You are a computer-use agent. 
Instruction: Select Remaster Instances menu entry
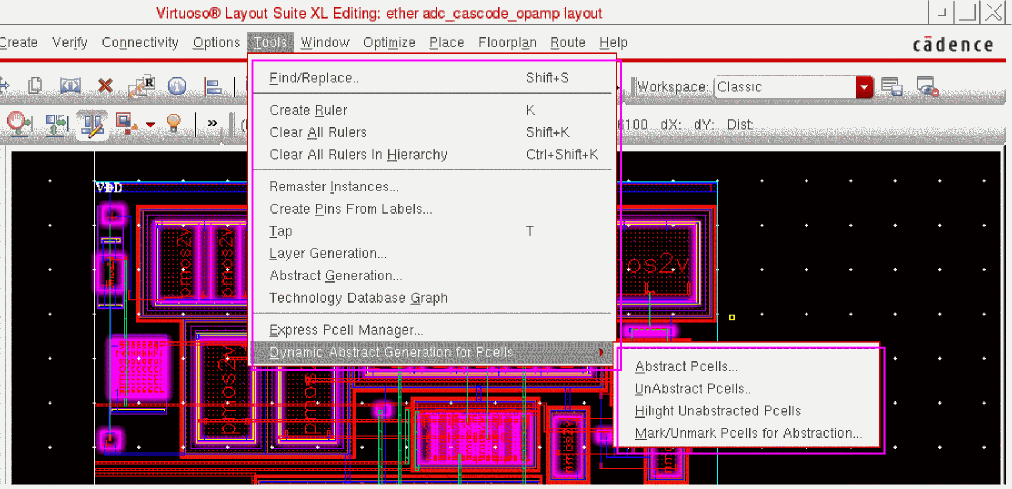pyautogui.click(x=432, y=187)
